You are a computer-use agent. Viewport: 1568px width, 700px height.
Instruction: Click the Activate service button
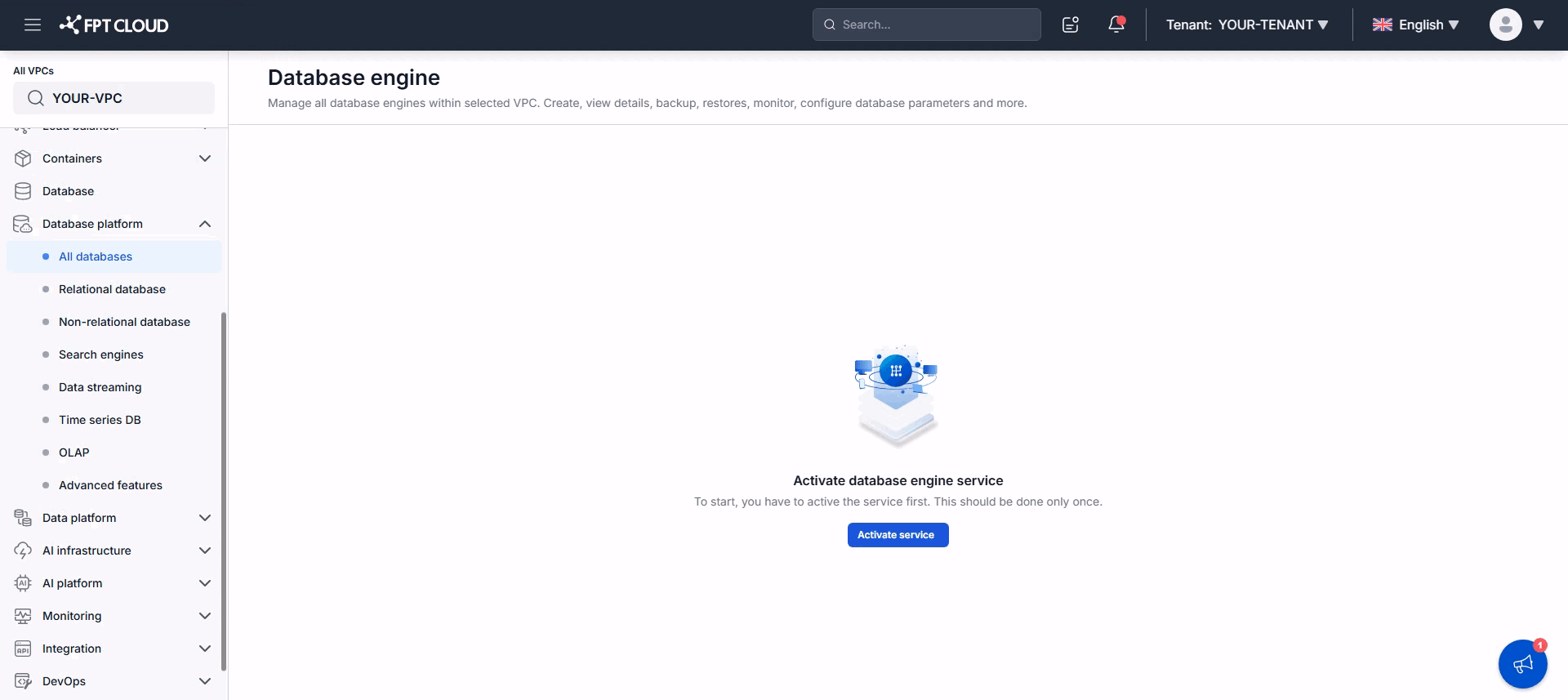898,535
